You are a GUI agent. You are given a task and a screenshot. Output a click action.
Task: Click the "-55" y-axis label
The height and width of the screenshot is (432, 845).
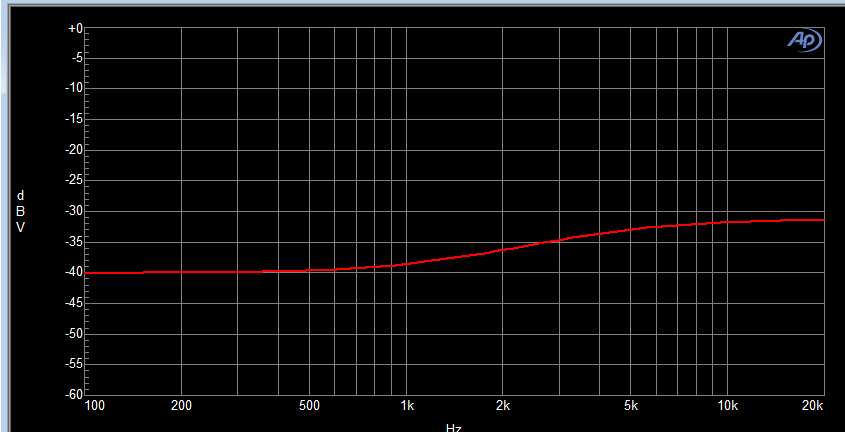(74, 365)
